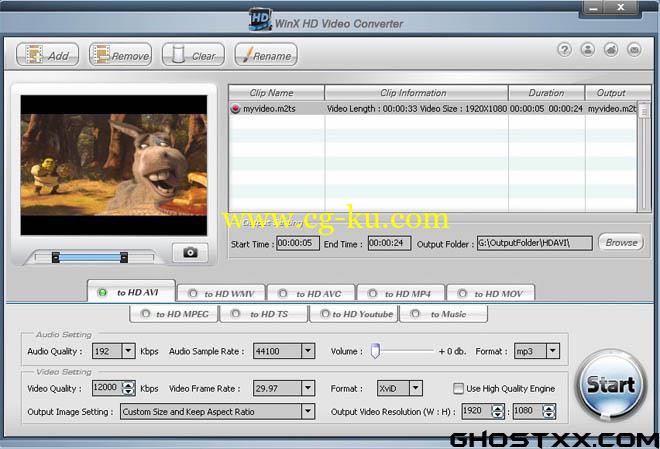Click the Clip Name column header
This screenshot has width=660, height=449.
(x=277, y=93)
